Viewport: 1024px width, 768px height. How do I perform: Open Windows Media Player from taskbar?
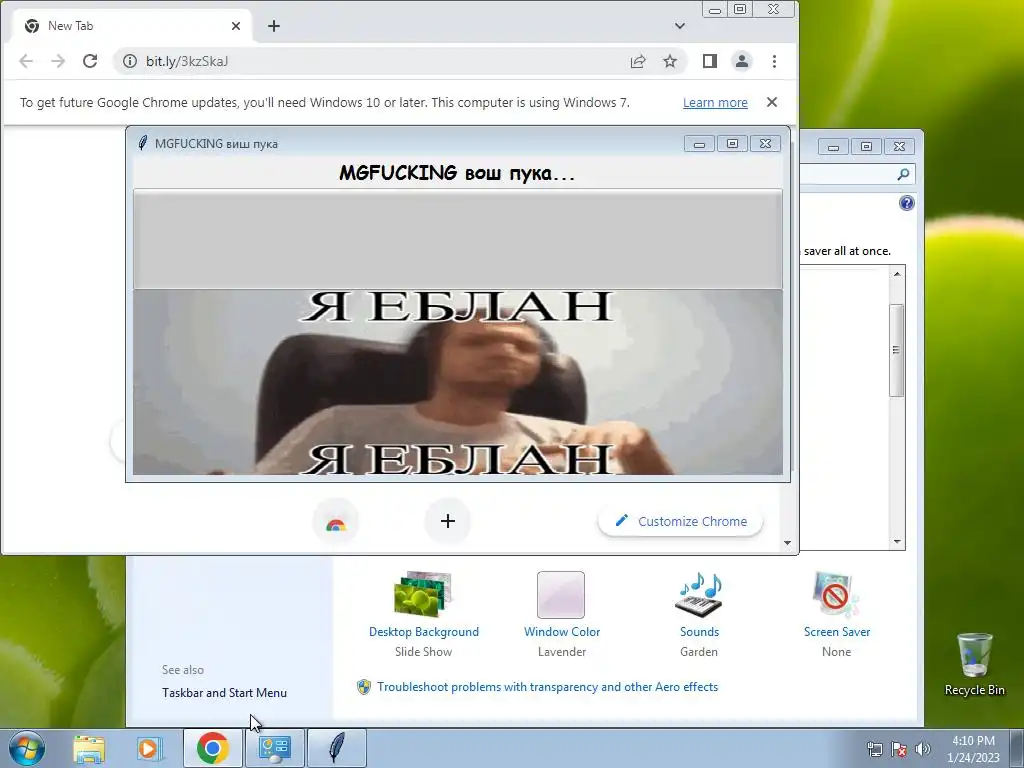(150, 748)
